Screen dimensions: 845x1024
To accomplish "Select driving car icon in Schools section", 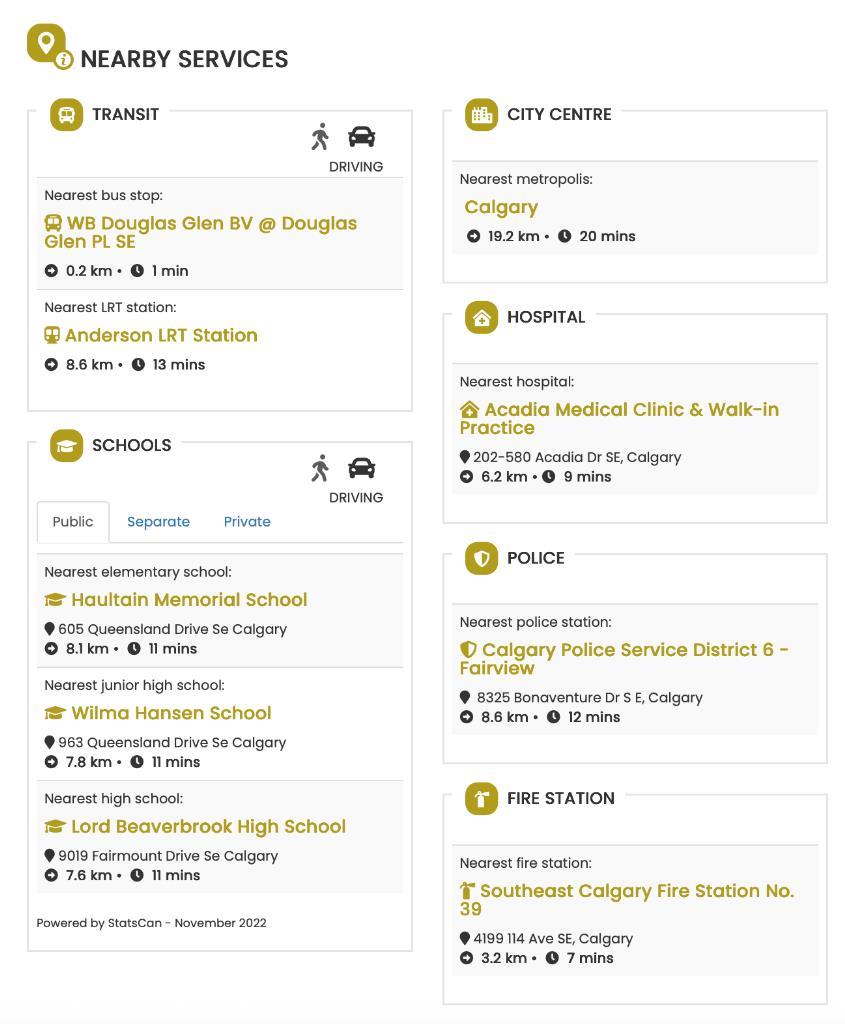I will click(x=361, y=468).
